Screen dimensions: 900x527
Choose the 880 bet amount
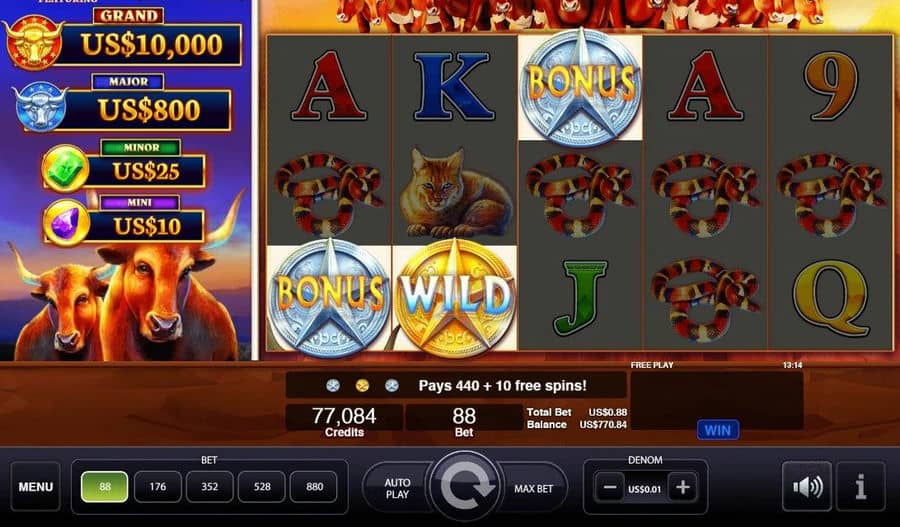pyautogui.click(x=314, y=487)
